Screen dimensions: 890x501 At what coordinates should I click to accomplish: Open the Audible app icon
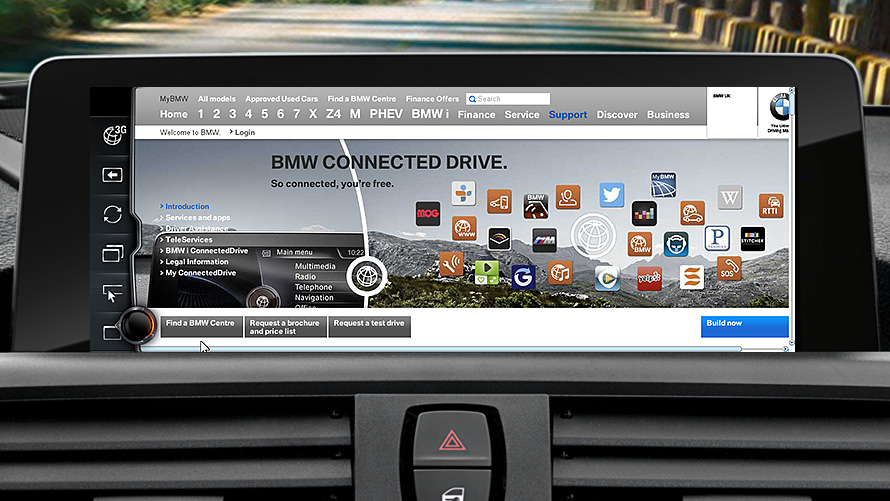[x=499, y=239]
